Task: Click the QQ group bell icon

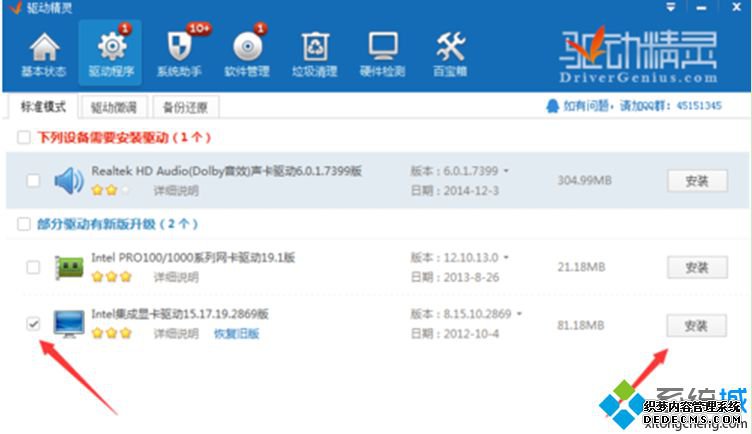Action: (x=552, y=106)
